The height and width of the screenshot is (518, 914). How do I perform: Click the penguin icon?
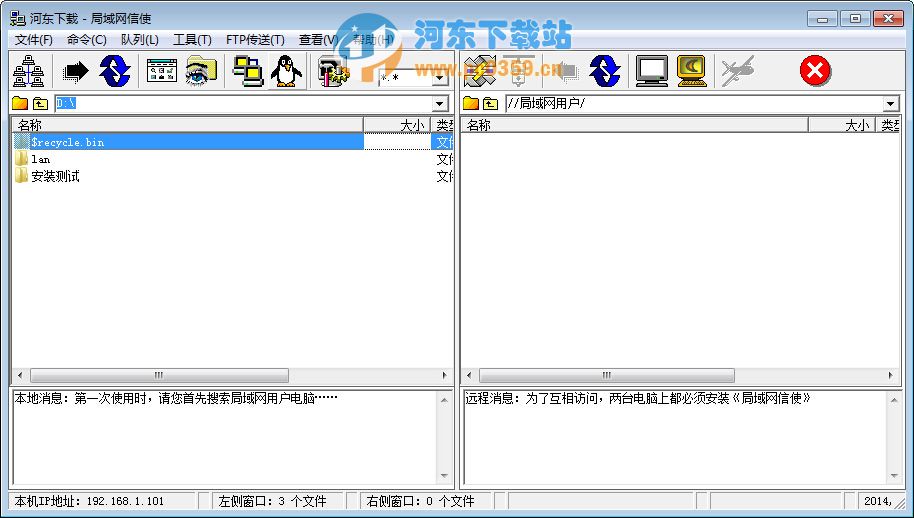click(286, 71)
